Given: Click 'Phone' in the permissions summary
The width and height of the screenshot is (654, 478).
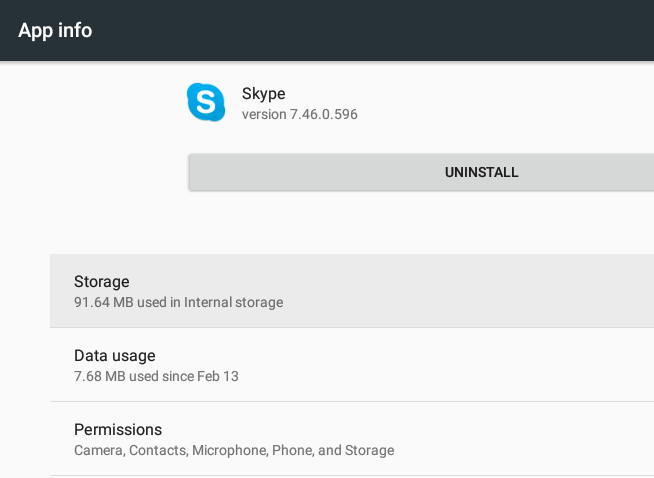Looking at the screenshot, I should coord(292,451).
